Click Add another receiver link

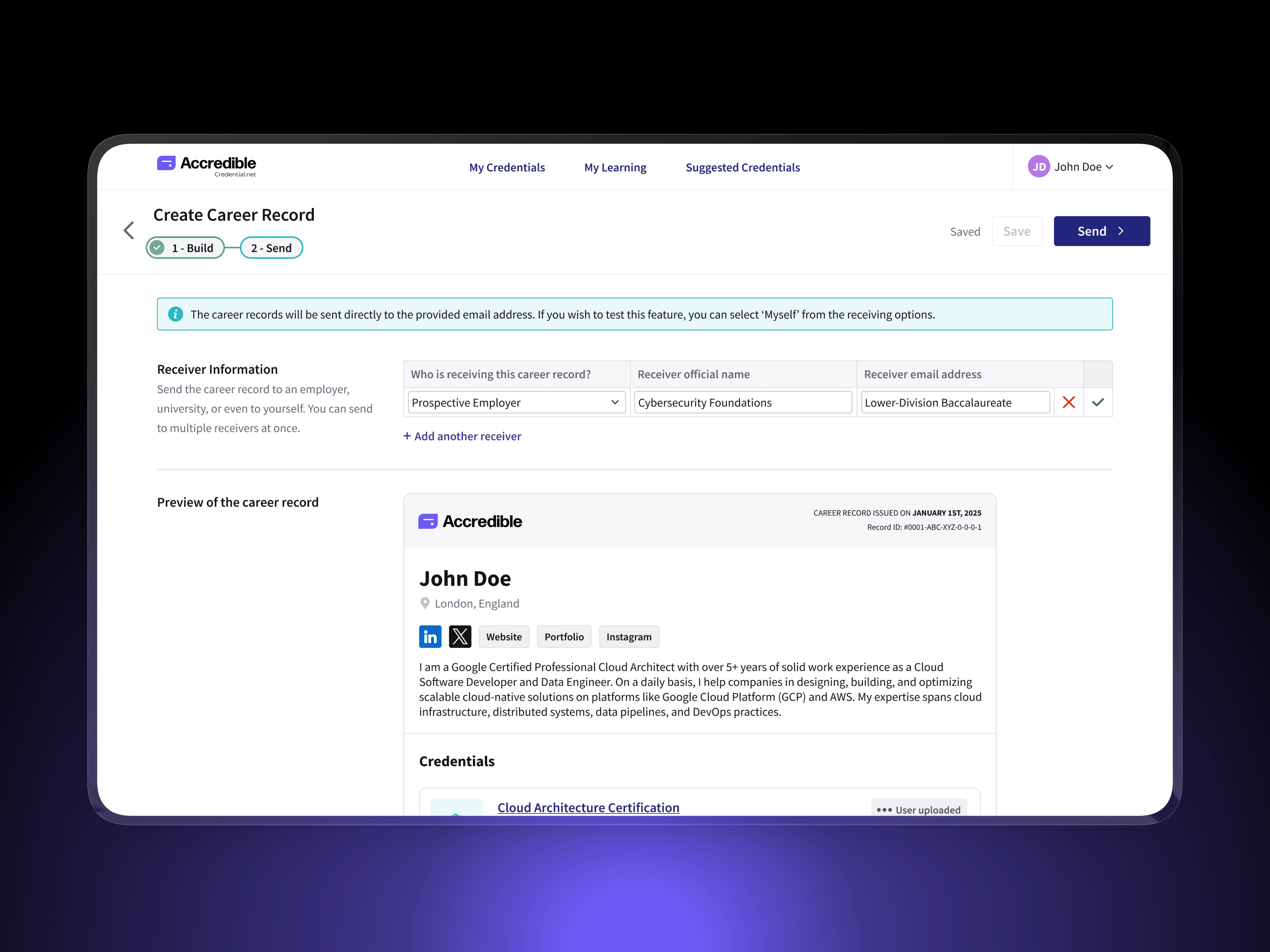click(462, 436)
